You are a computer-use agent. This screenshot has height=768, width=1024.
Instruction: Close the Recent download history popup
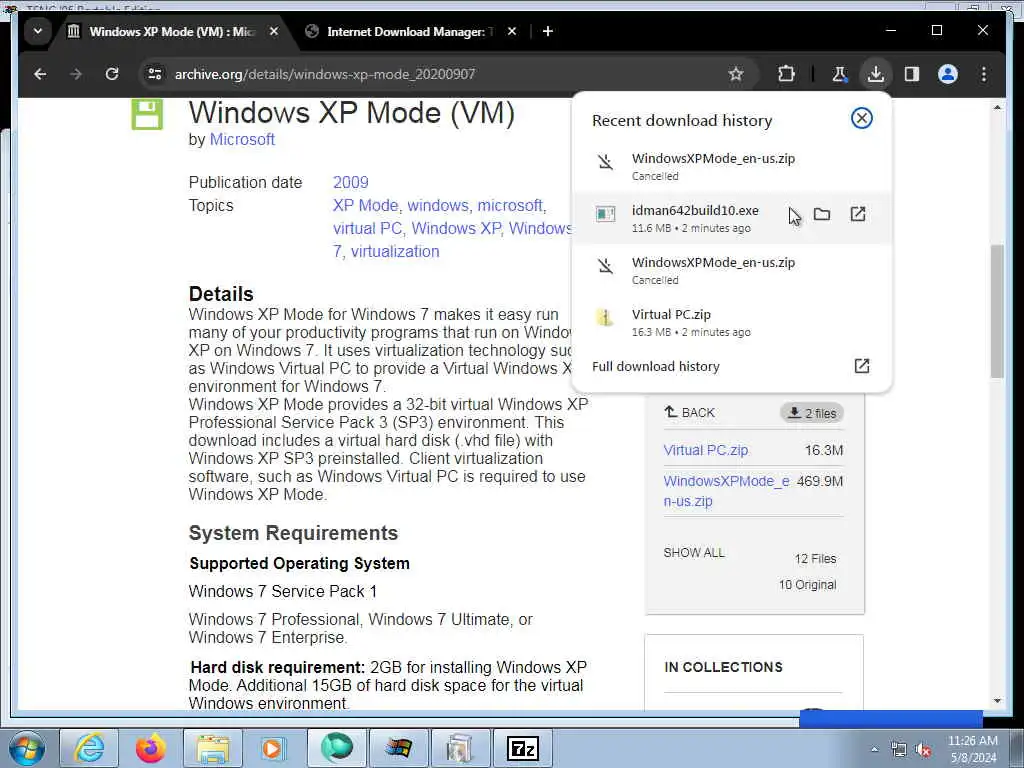tap(861, 118)
